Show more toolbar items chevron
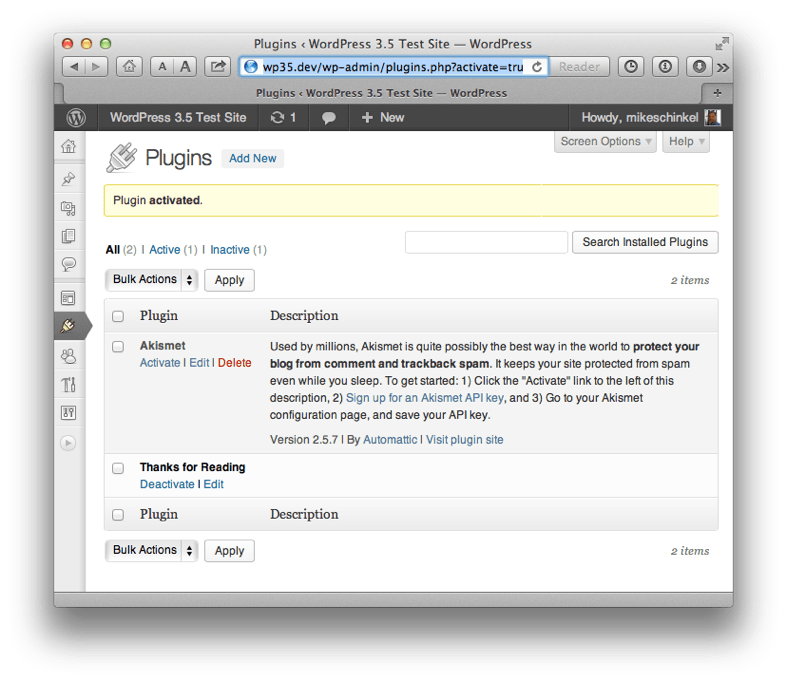The width and height of the screenshot is (787, 682). 723,67
